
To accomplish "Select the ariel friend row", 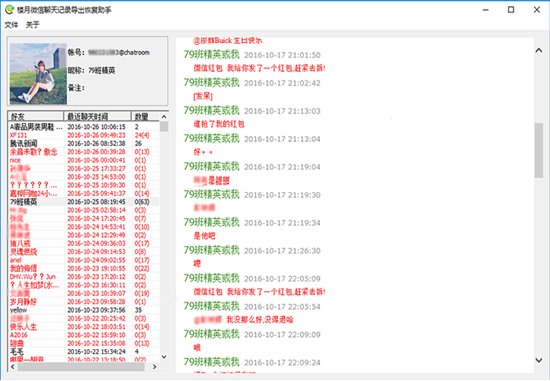I will [x=84, y=260].
